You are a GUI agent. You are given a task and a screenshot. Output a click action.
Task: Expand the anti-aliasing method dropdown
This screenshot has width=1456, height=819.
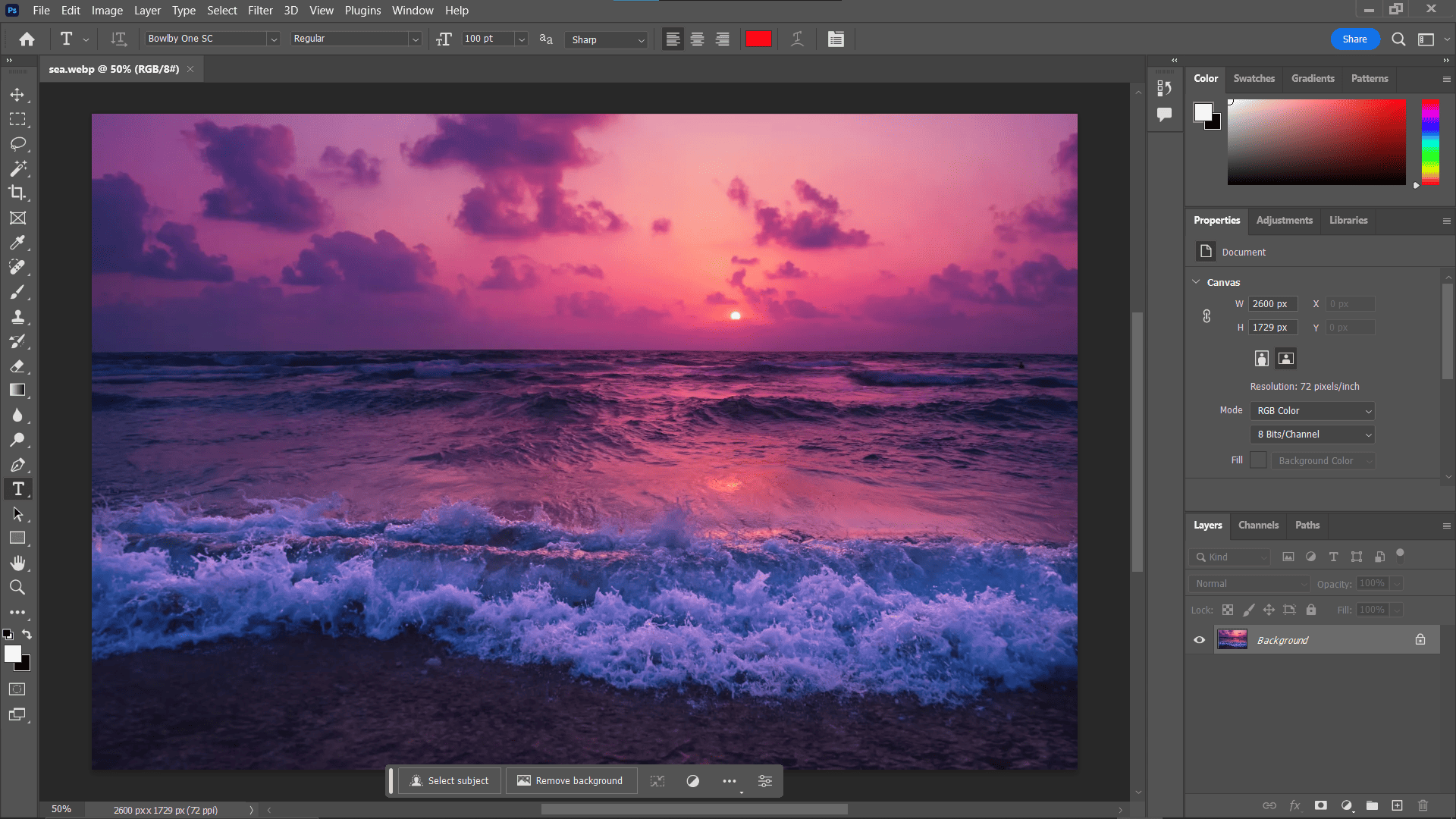641,39
